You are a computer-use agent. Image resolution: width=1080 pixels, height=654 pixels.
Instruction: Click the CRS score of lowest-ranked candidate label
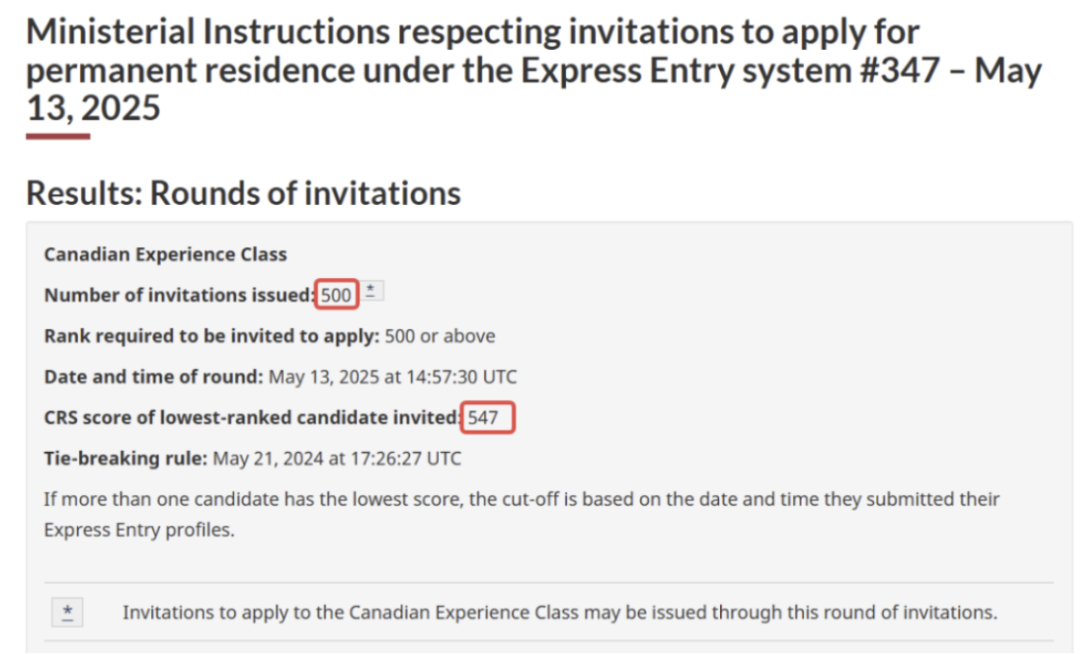pyautogui.click(x=252, y=418)
